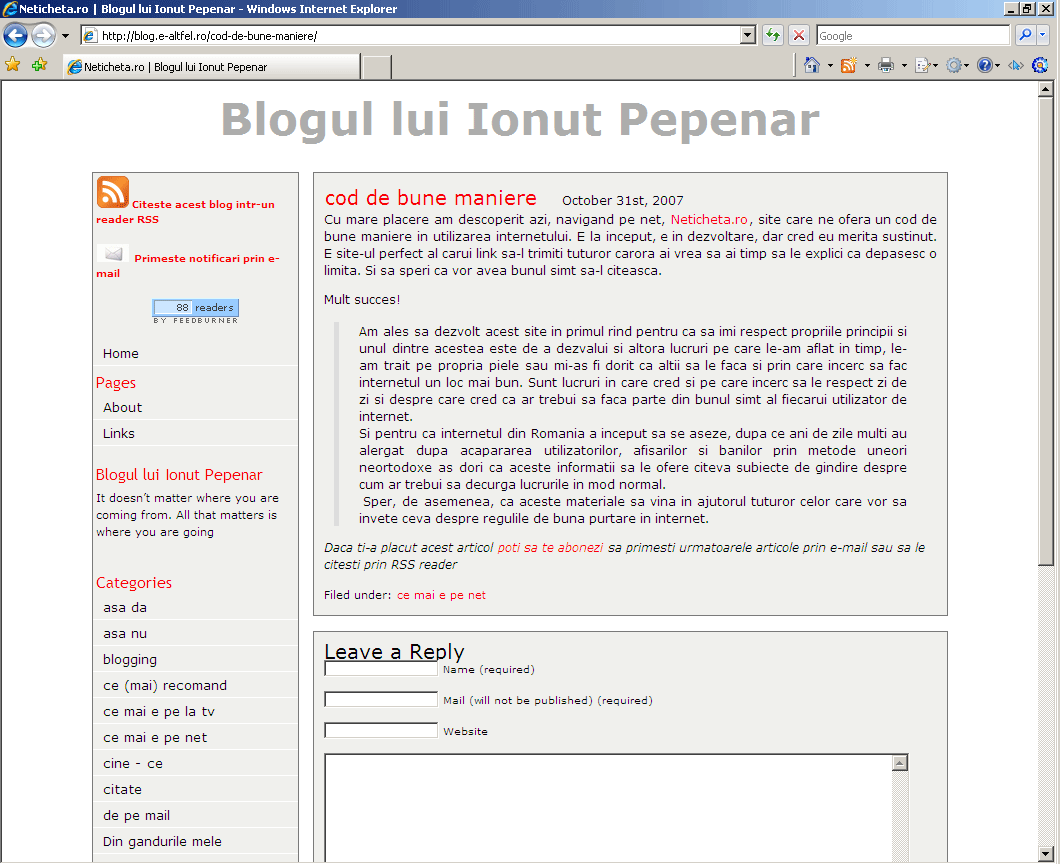Click the 'poti sa te abonezi' link
This screenshot has width=1060, height=864.
(x=550, y=547)
